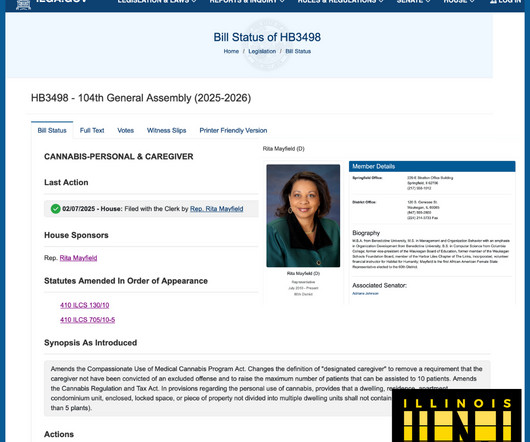Open the Votes tab
Screen dimensions: 530x442
pyautogui.click(x=125, y=130)
